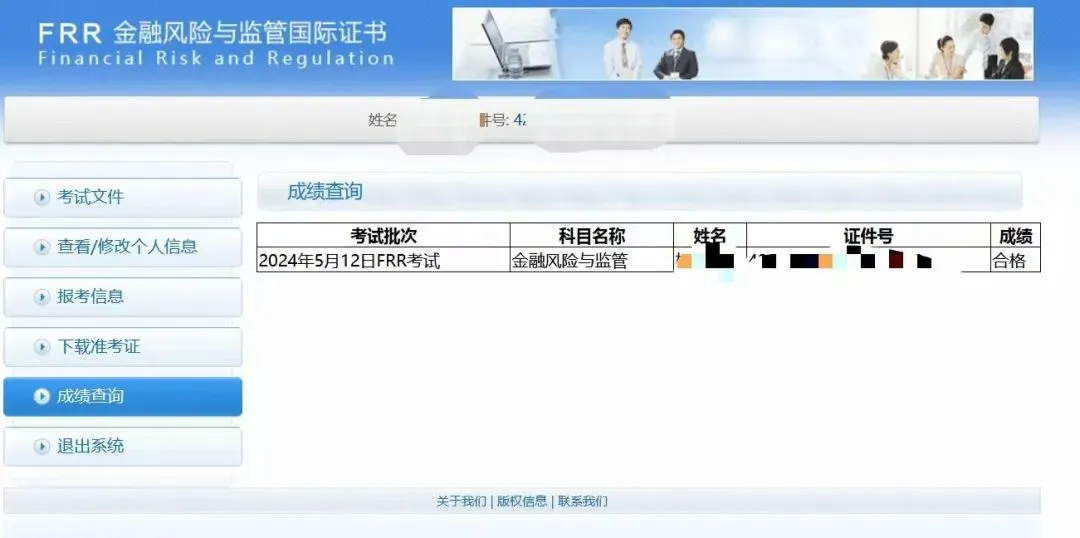Viewport: 1080px width, 538px height.
Task: Choose the 退出系统 label to log out
Action: 90,446
